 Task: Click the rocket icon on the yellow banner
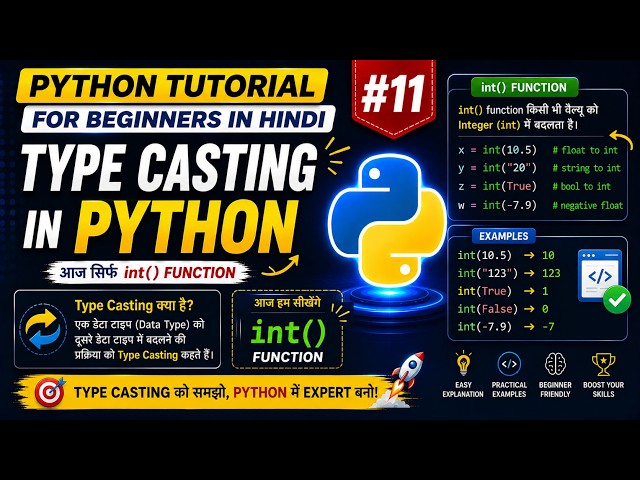(403, 378)
